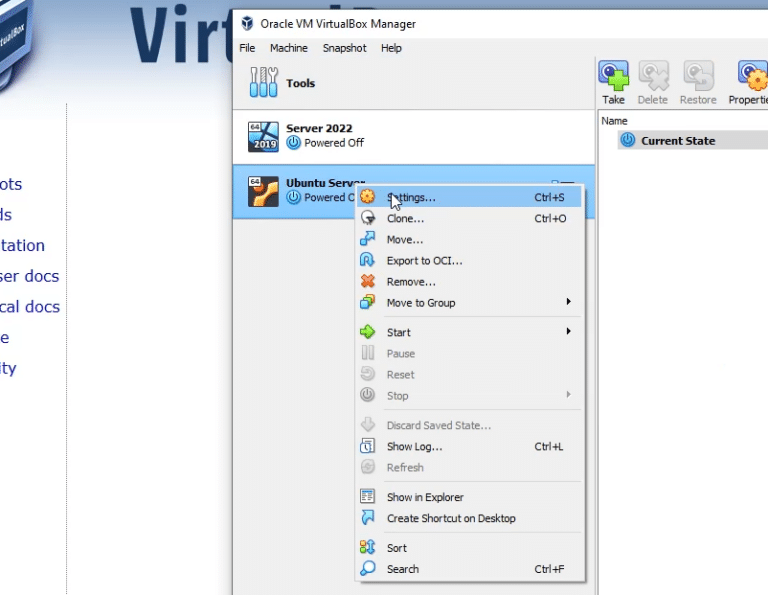Click the Properties toolbar icon
This screenshot has height=595, width=768.
(x=751, y=76)
